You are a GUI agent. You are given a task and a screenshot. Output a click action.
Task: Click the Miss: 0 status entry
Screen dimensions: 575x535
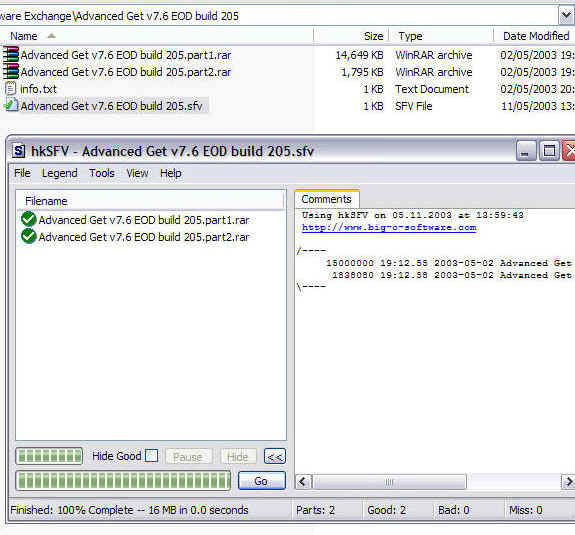(x=525, y=510)
